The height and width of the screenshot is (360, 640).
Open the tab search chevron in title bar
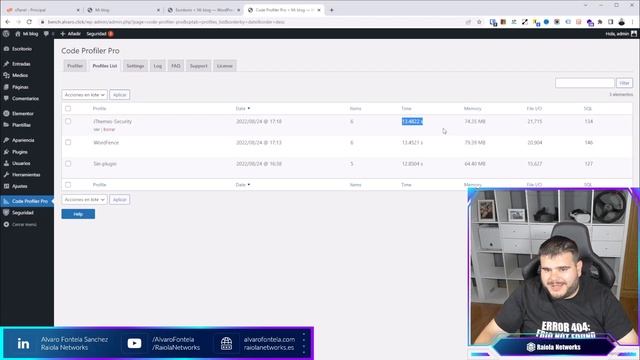(x=586, y=5)
